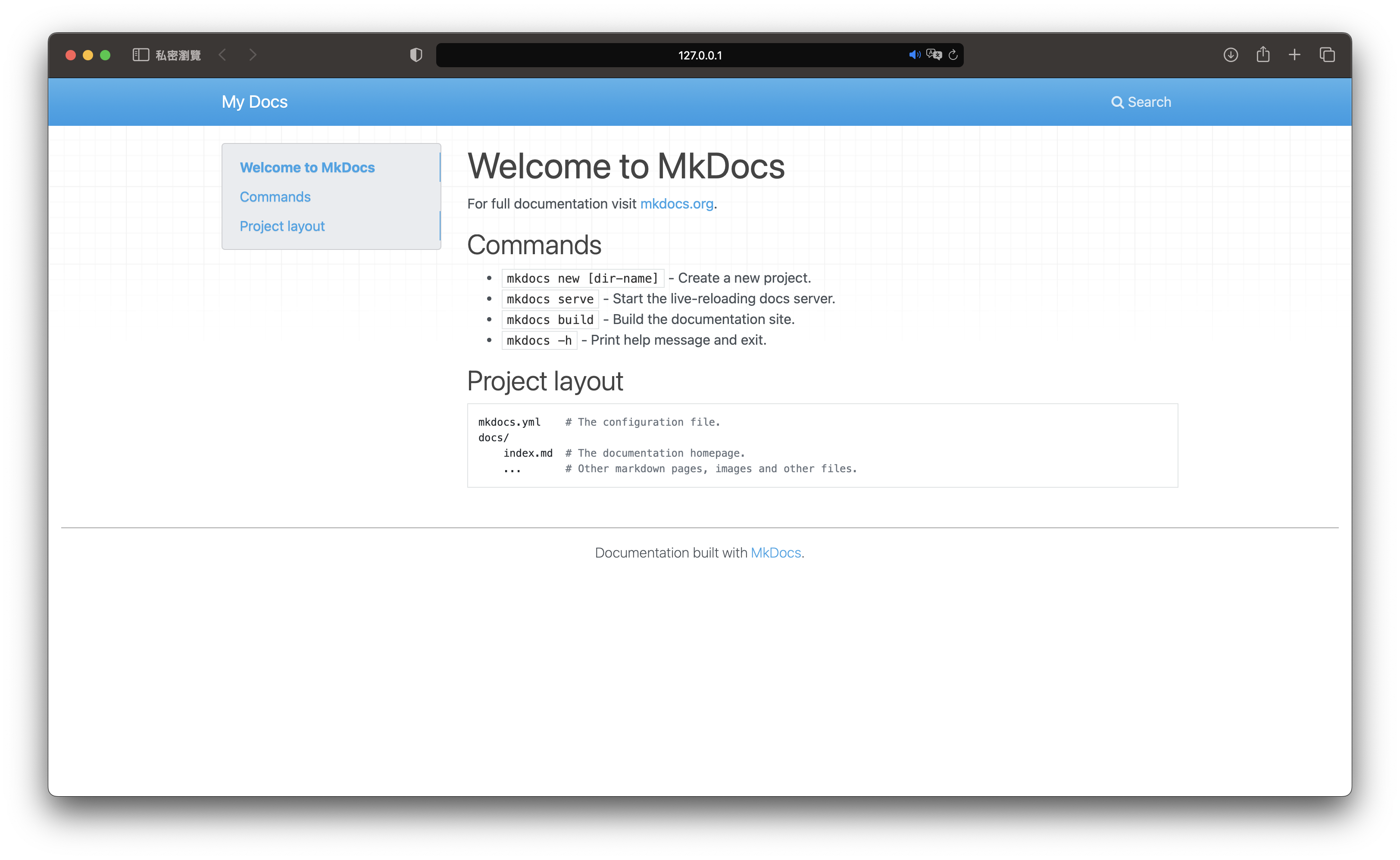Reload page with refresh icon
The image size is (1400, 860).
(x=953, y=55)
